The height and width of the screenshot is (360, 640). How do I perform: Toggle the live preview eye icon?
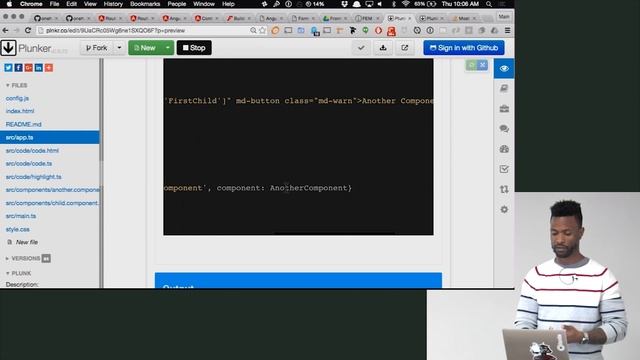pos(504,69)
